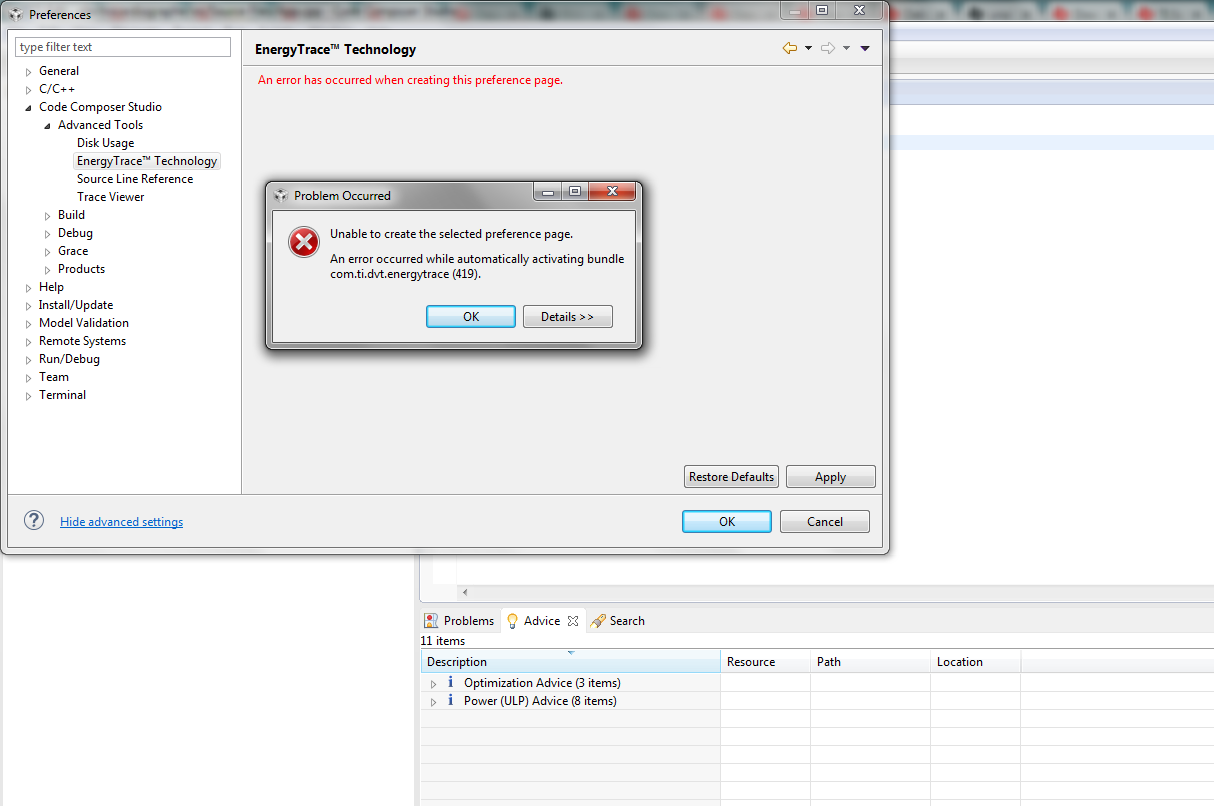Click the Advice lightbulb icon

(x=512, y=621)
